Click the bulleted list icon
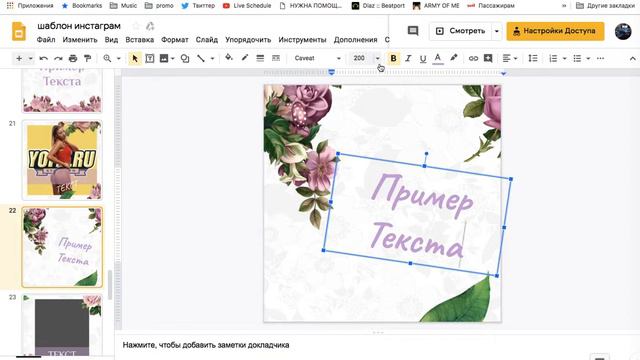Screen dimensions: 640x360 [x=577, y=58]
